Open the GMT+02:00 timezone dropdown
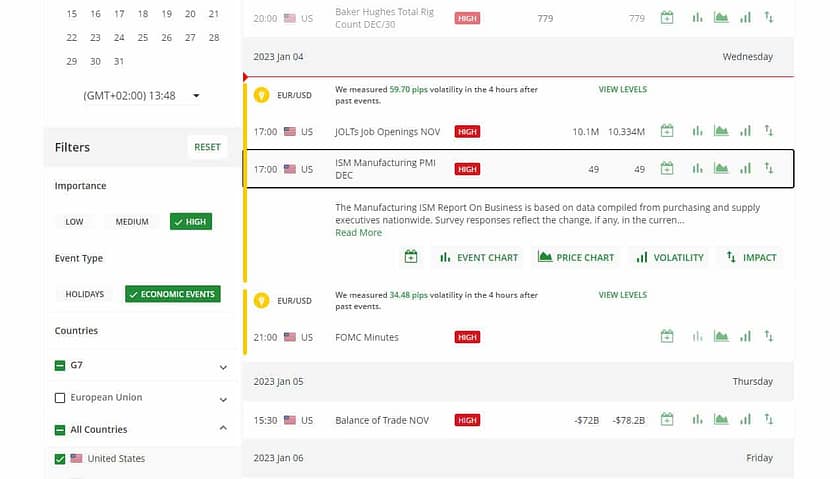This screenshot has height=479, width=840. click(x=140, y=96)
